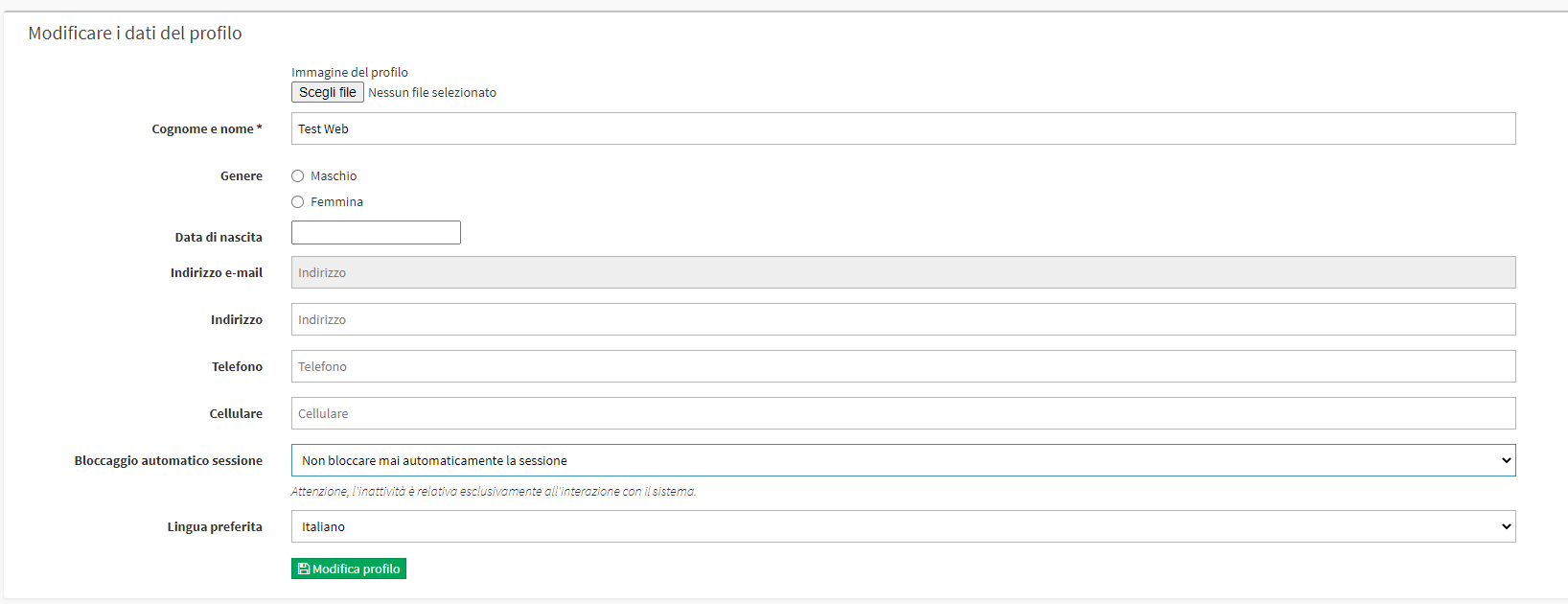
Task: Click the 'Cellulare' label
Action: [x=236, y=414]
